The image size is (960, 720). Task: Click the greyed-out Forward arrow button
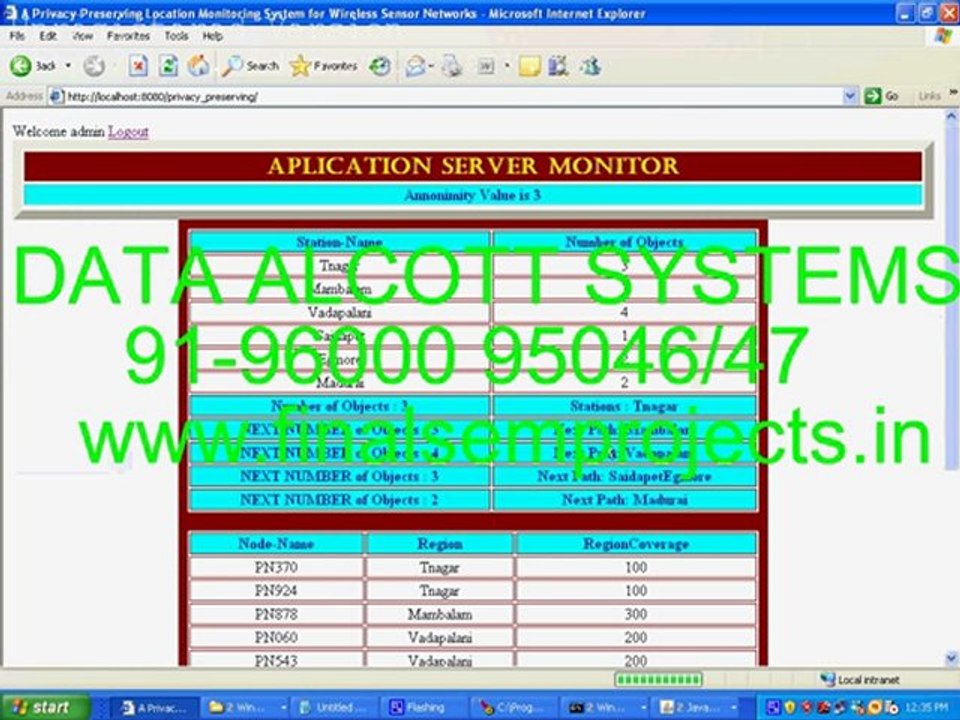[x=94, y=66]
